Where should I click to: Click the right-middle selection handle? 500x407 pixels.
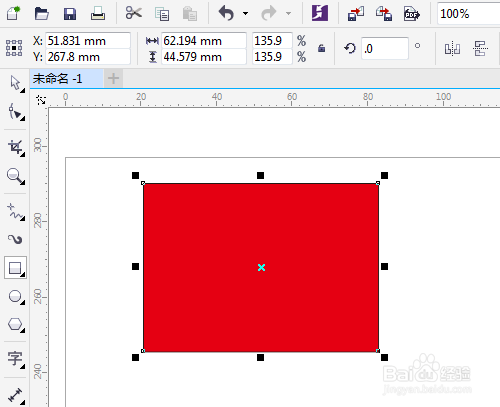(x=384, y=266)
